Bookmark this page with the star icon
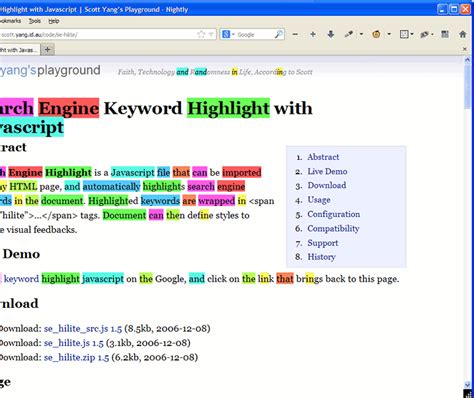The image size is (474, 398). (201, 34)
